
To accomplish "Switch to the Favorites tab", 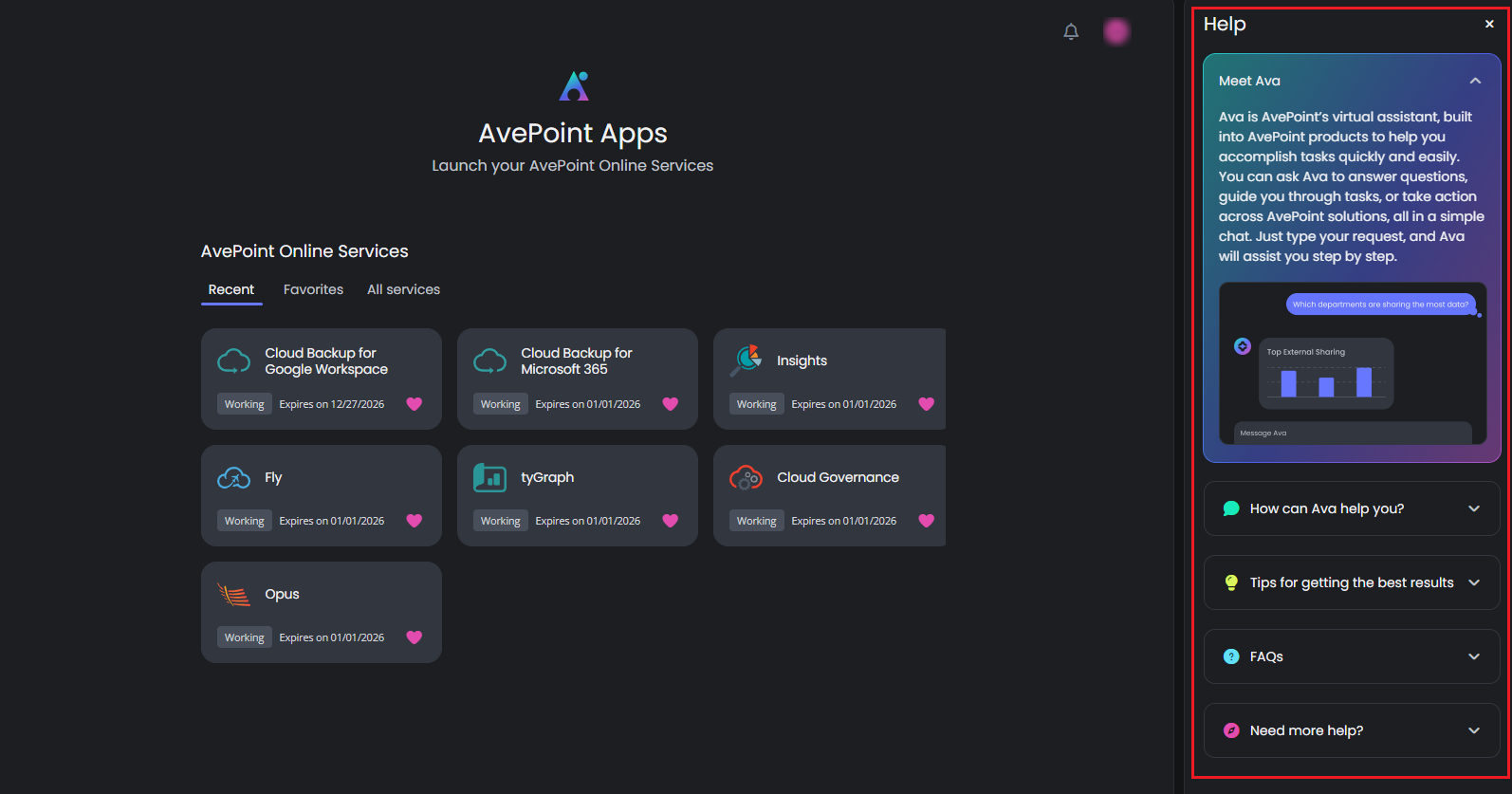I will click(313, 290).
